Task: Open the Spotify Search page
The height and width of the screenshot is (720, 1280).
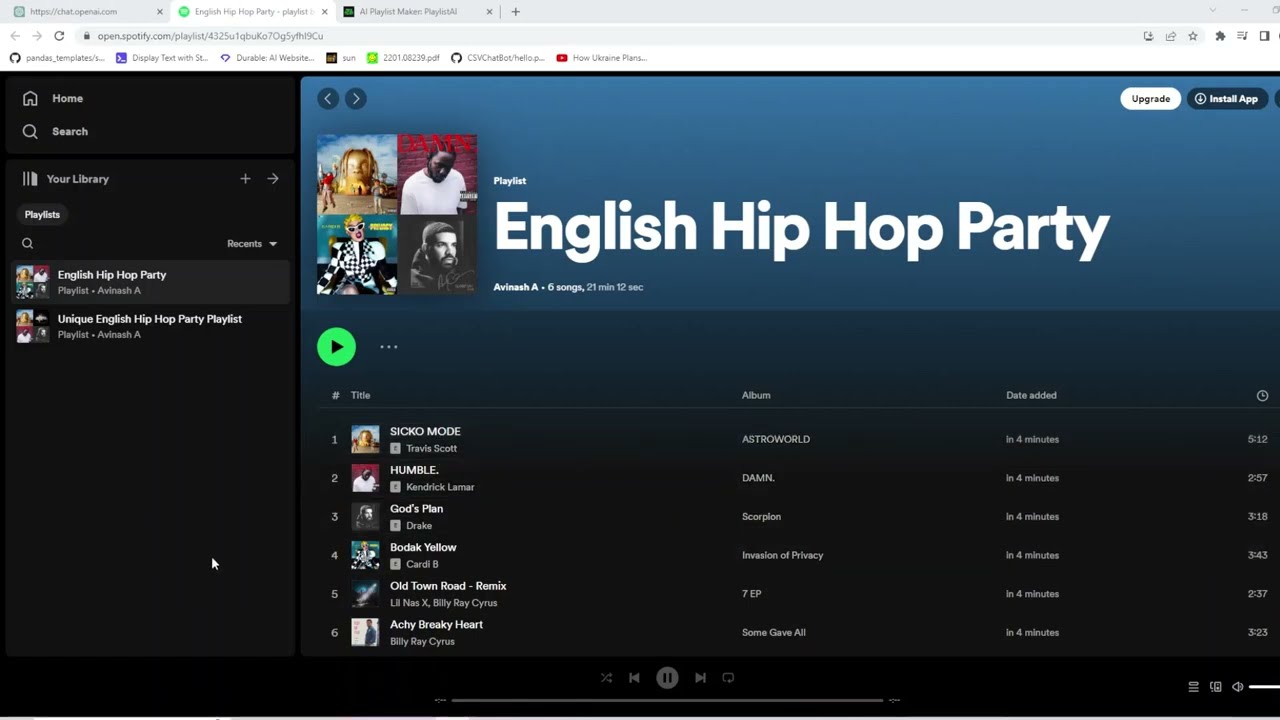Action: coord(56,131)
